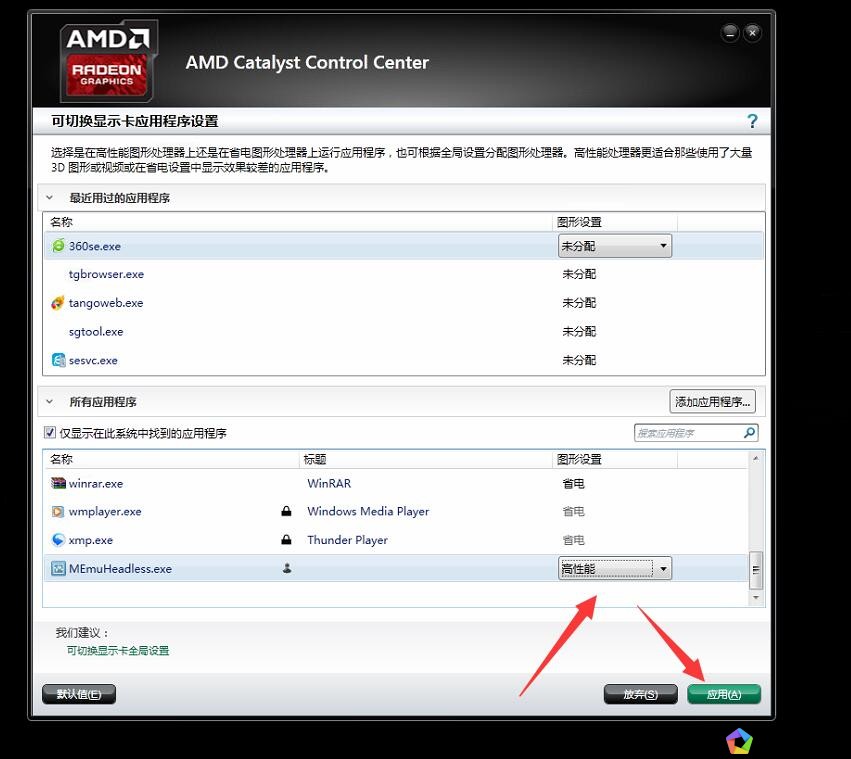Viewport: 851px width, 759px height.
Task: Click the sesvc.exe app icon
Action: (58, 360)
